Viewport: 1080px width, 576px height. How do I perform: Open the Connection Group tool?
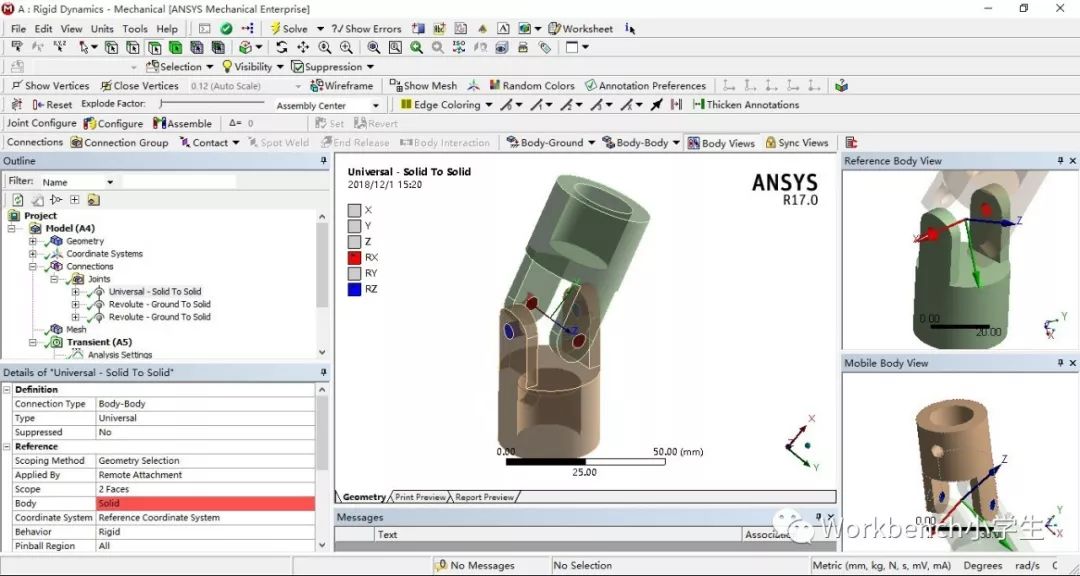tap(120, 142)
